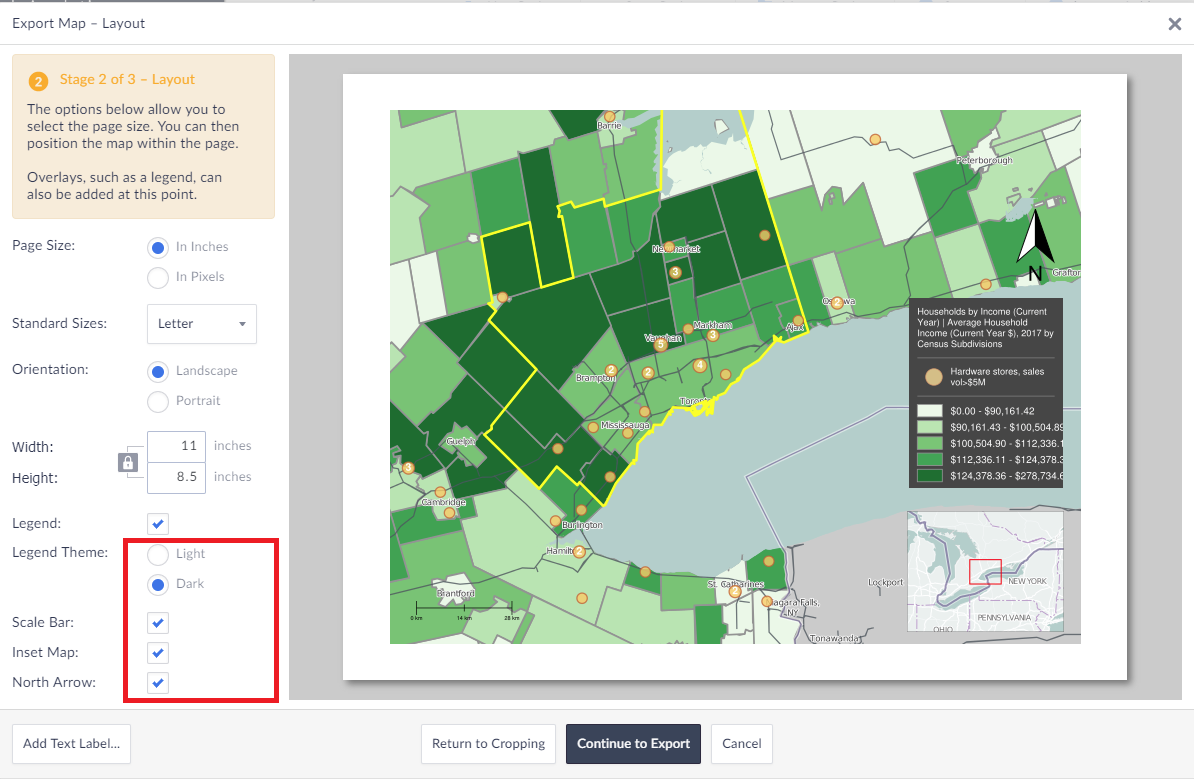Click the scale bar on the map
Viewport: 1194px width, 779px height.
[464, 608]
